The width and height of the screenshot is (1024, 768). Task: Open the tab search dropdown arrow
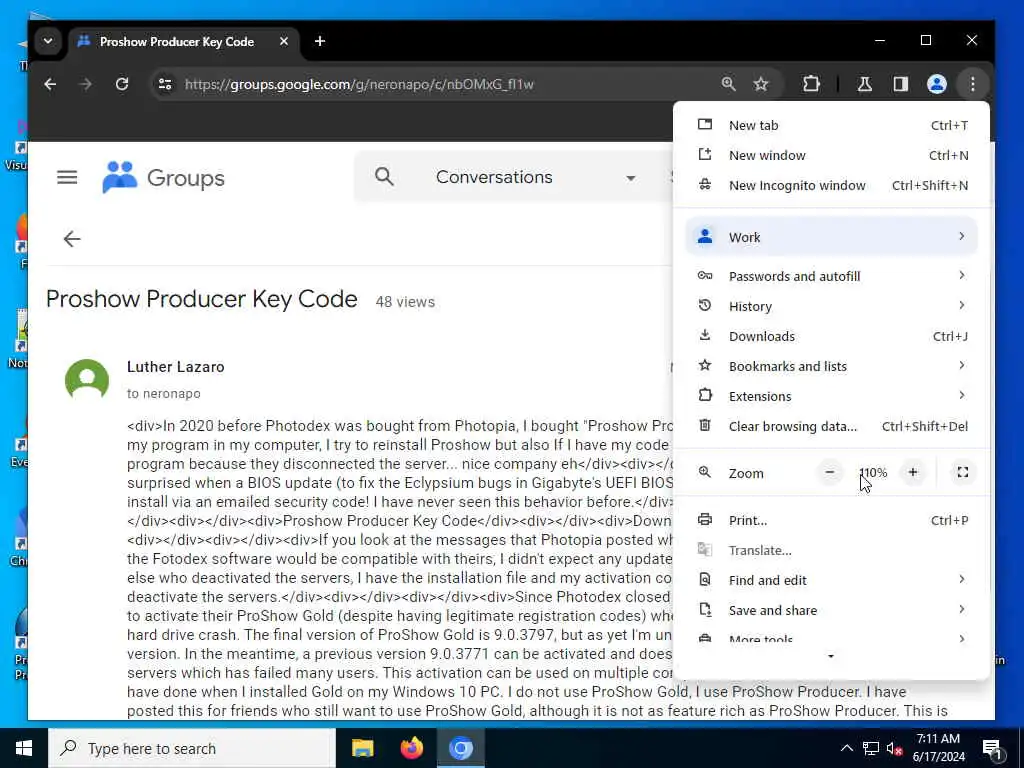click(48, 41)
